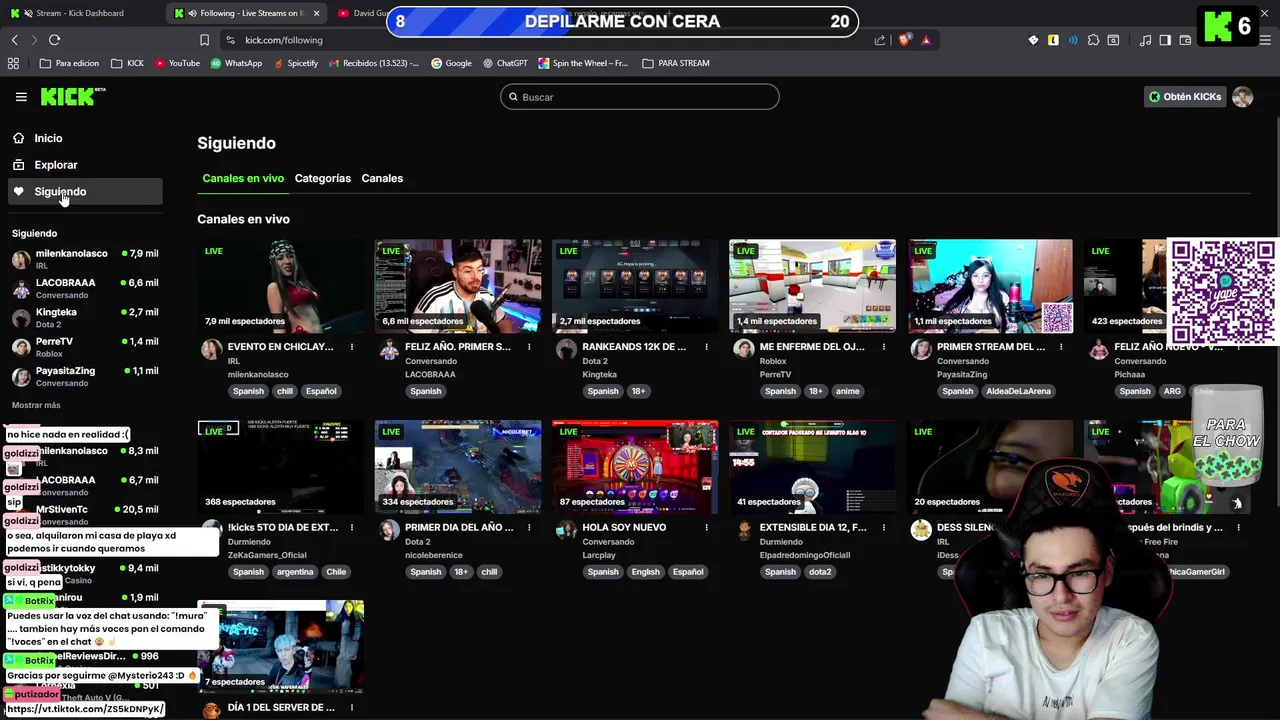Open milenkanolasco channel in Siguiendo sidebar
The height and width of the screenshot is (720, 1280).
pyautogui.click(x=85, y=259)
